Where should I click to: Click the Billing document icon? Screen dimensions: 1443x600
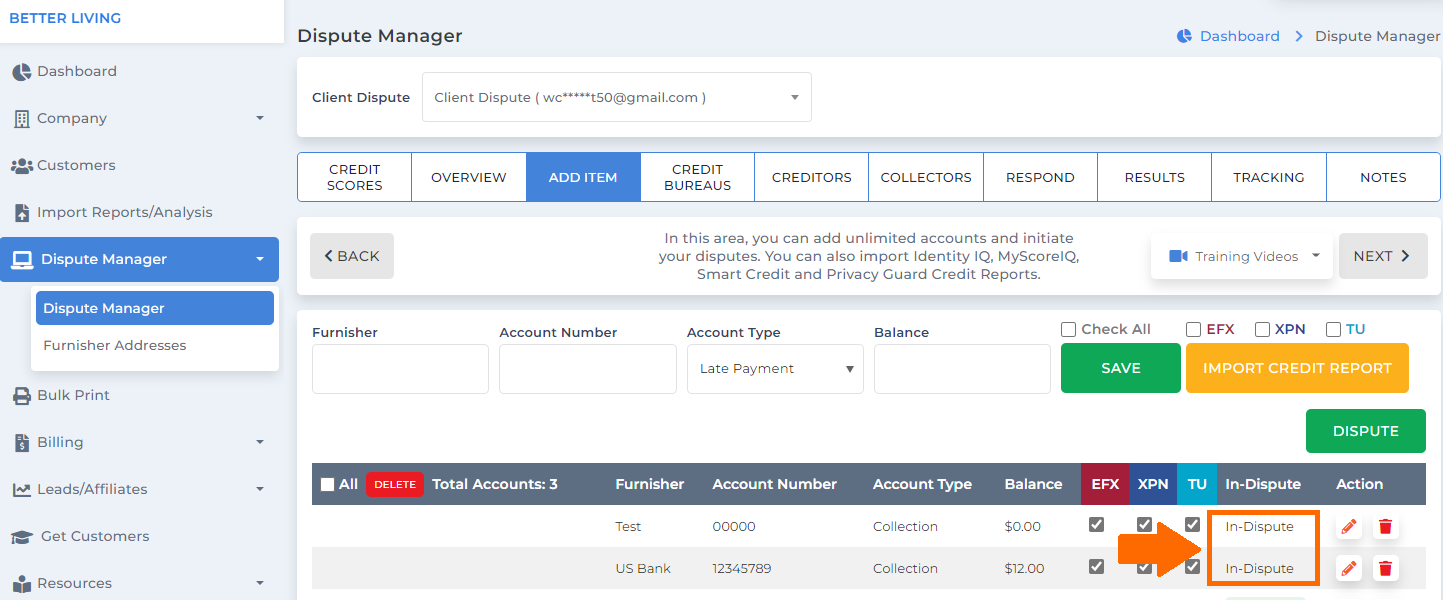pyautogui.click(x=21, y=443)
